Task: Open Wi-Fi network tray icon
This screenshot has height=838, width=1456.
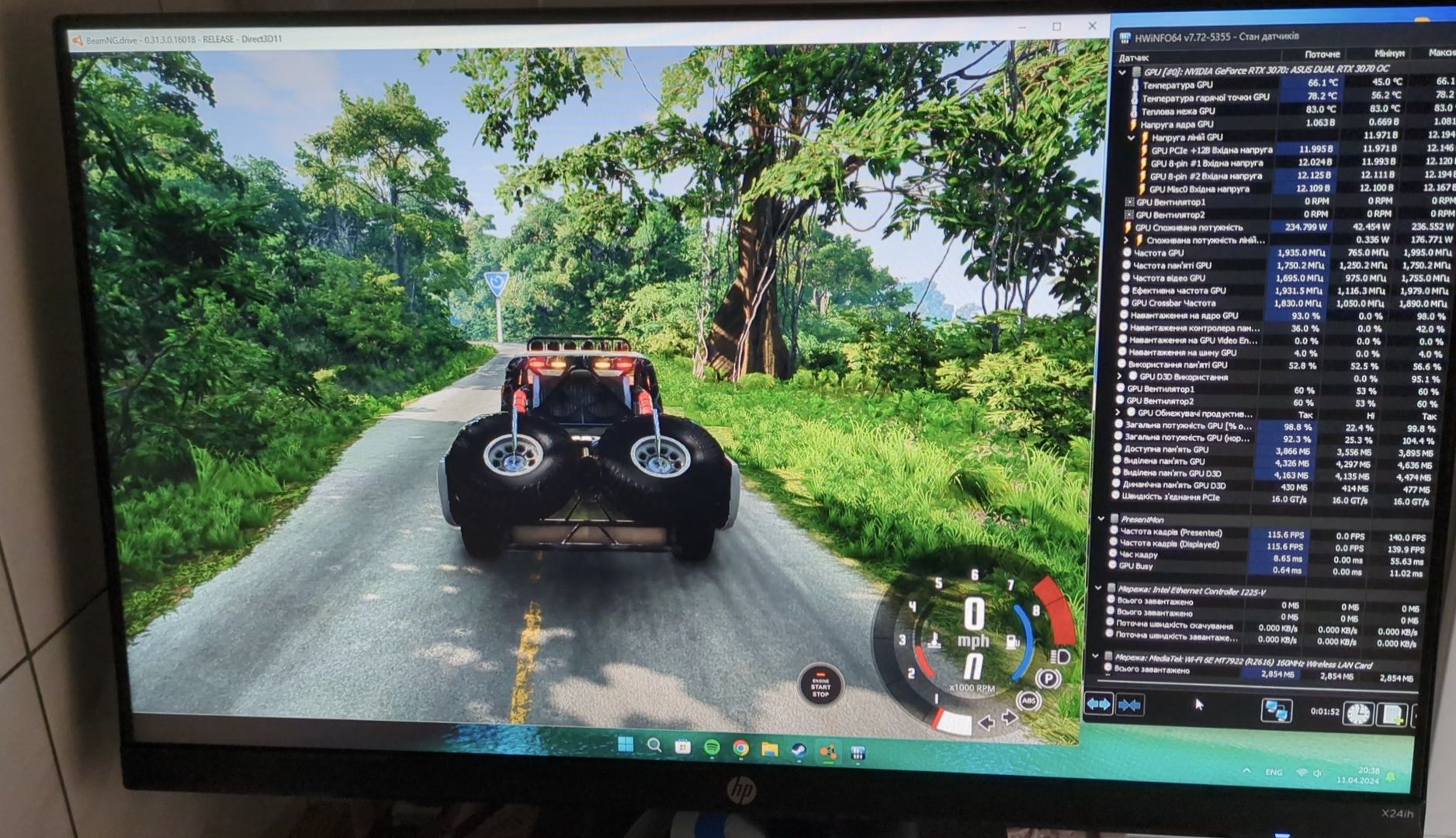Action: coord(1302,773)
